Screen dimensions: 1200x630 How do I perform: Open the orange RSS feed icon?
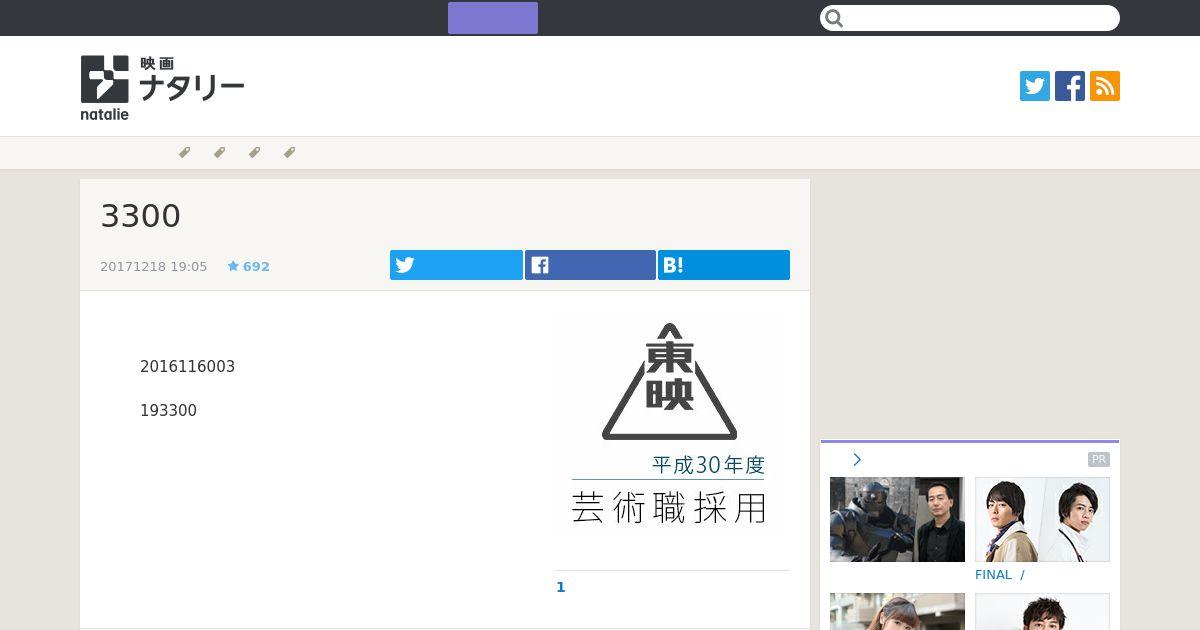pyautogui.click(x=1105, y=86)
